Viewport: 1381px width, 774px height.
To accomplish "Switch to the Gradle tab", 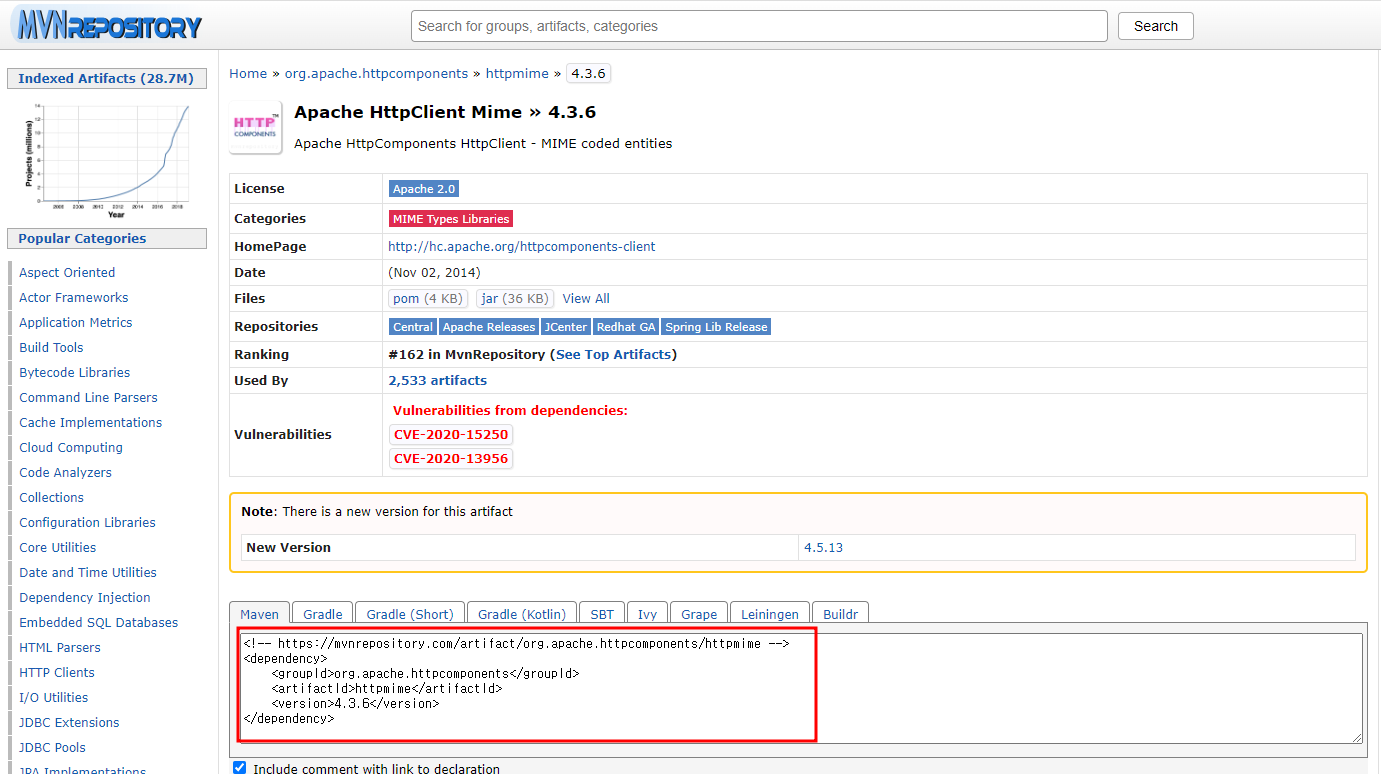I will [x=323, y=614].
